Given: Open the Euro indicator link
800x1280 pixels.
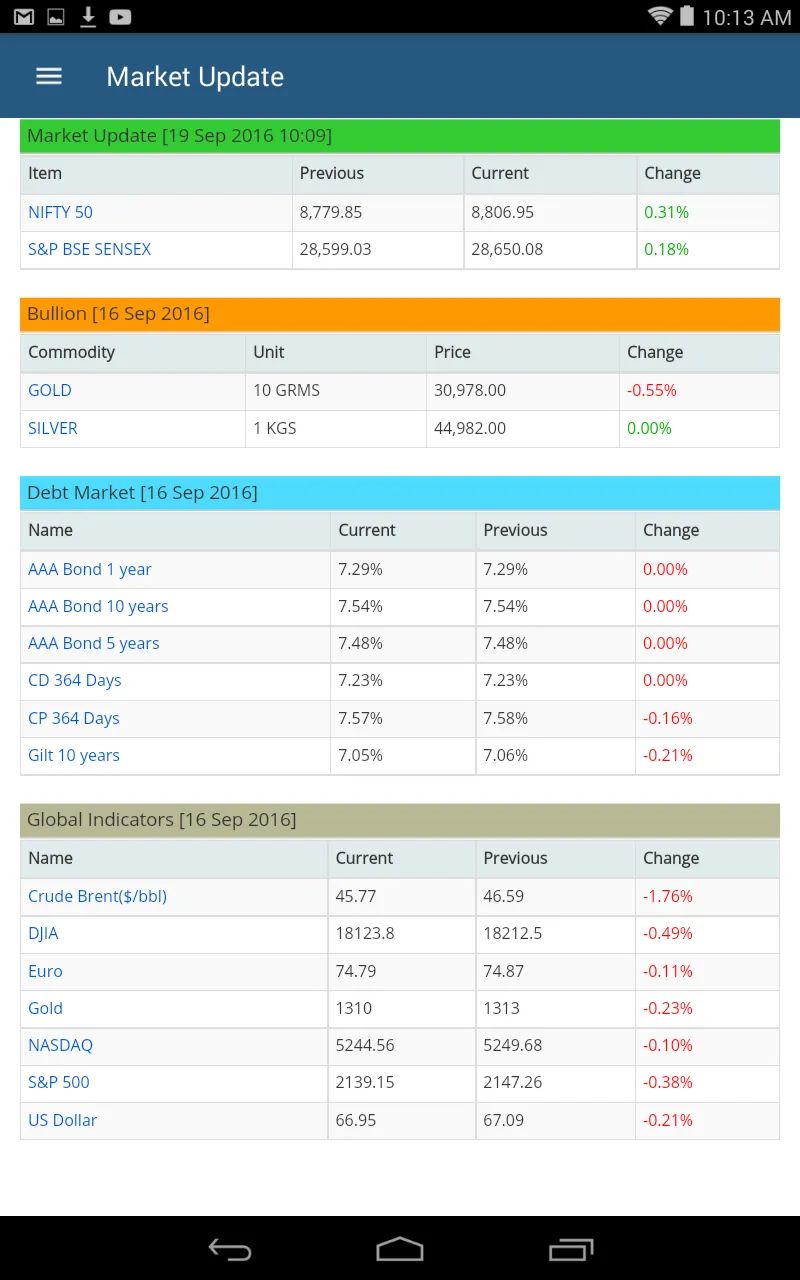Looking at the screenshot, I should [x=45, y=971].
